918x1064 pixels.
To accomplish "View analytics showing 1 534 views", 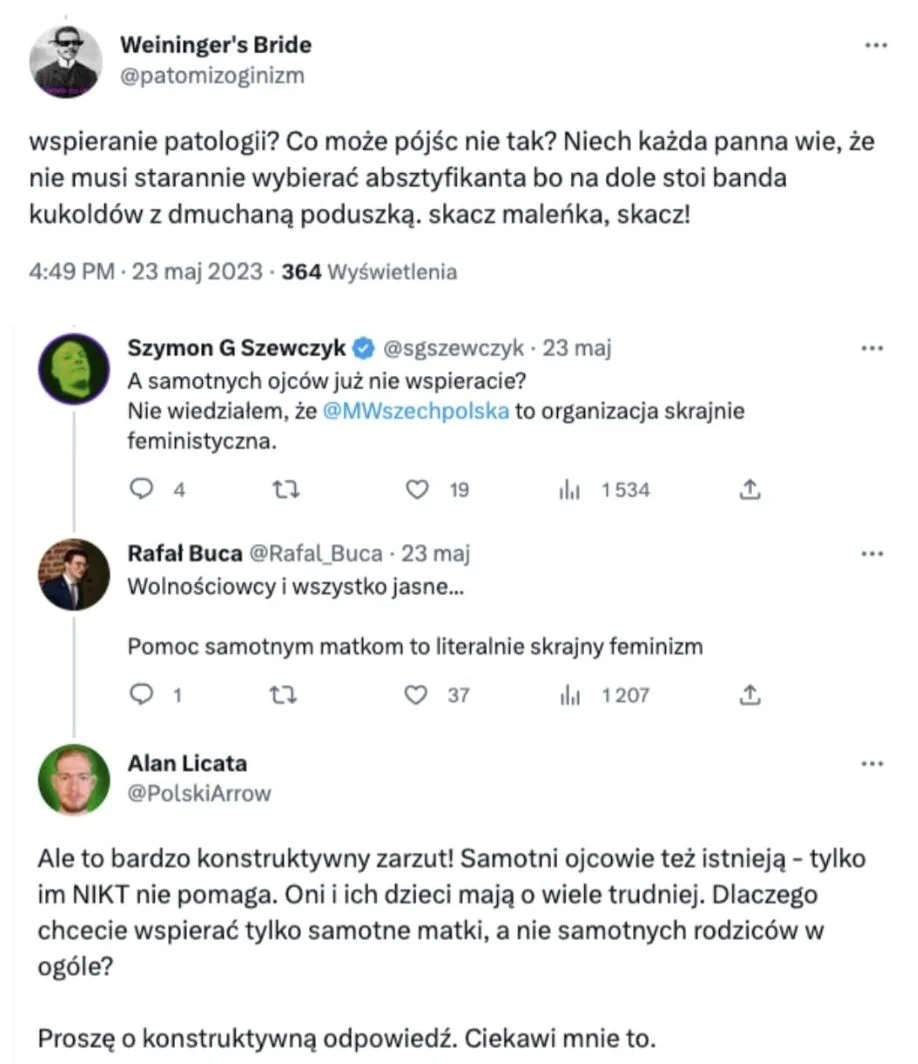I will [x=569, y=489].
